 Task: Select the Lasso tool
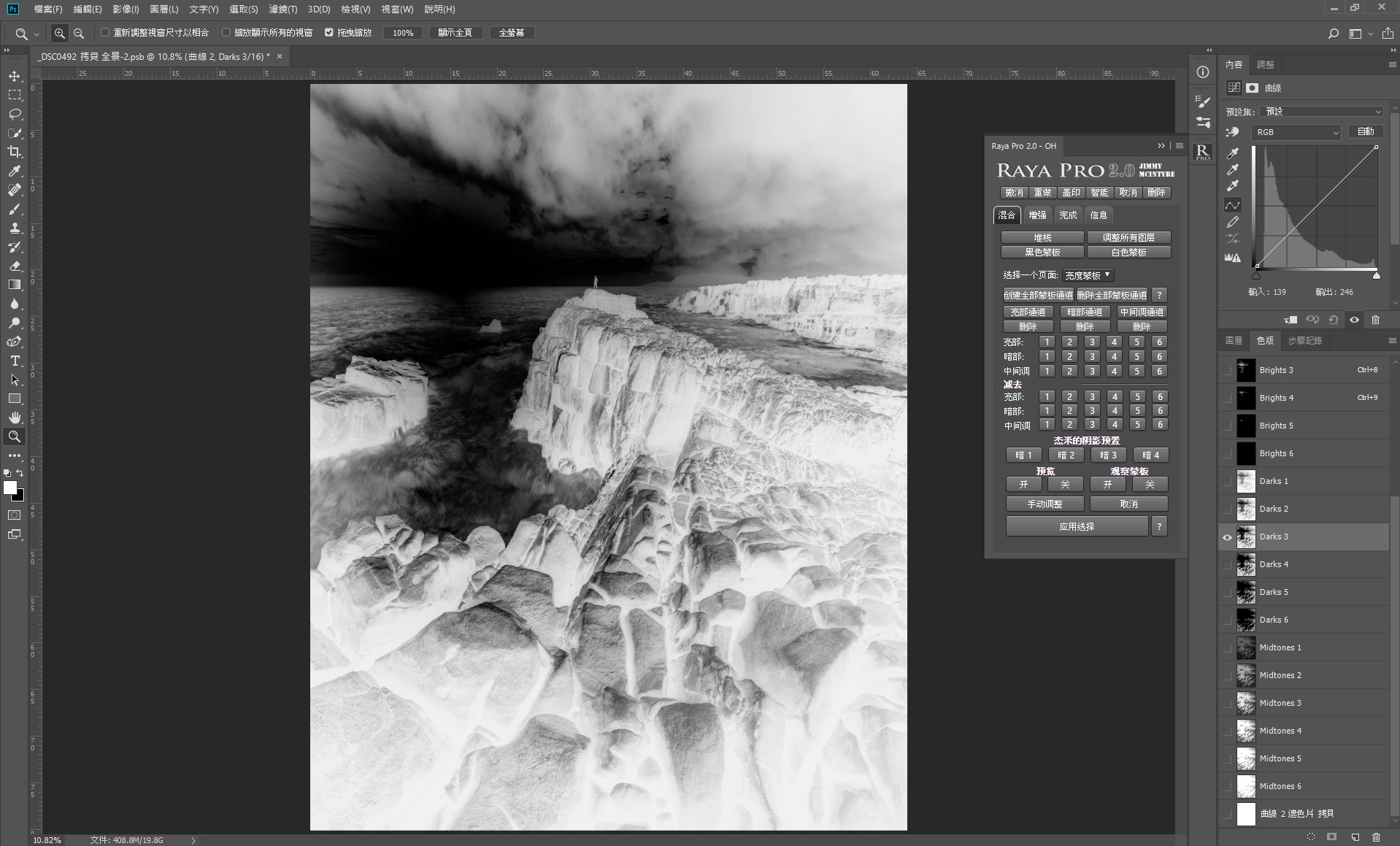(15, 115)
